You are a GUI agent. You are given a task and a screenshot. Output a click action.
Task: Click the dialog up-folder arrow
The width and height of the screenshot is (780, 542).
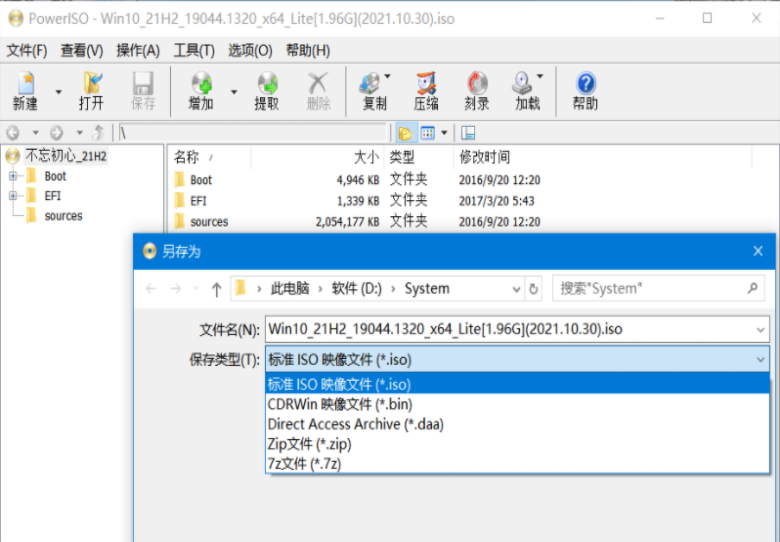[216, 289]
